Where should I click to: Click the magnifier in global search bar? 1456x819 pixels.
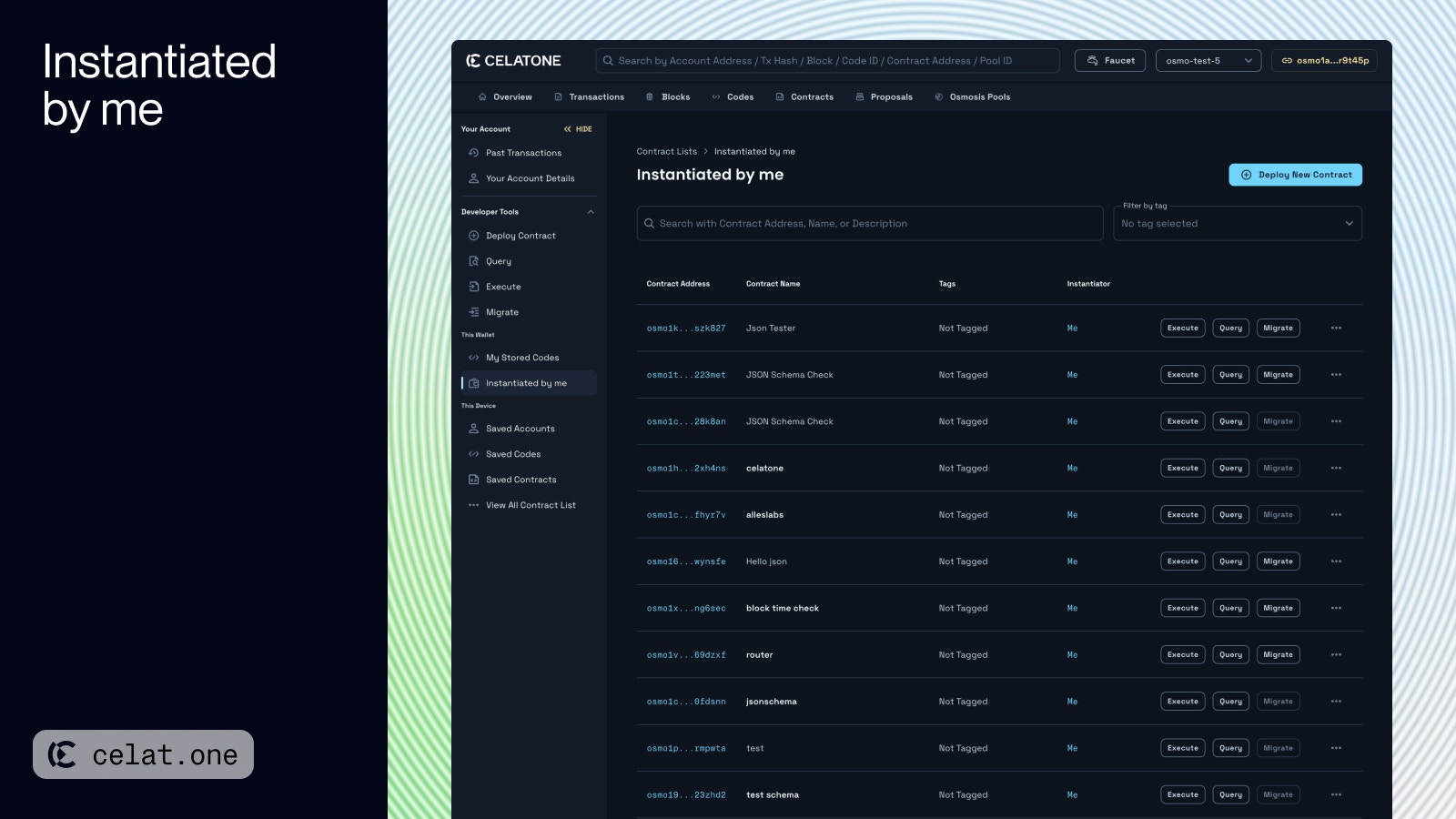coord(608,61)
